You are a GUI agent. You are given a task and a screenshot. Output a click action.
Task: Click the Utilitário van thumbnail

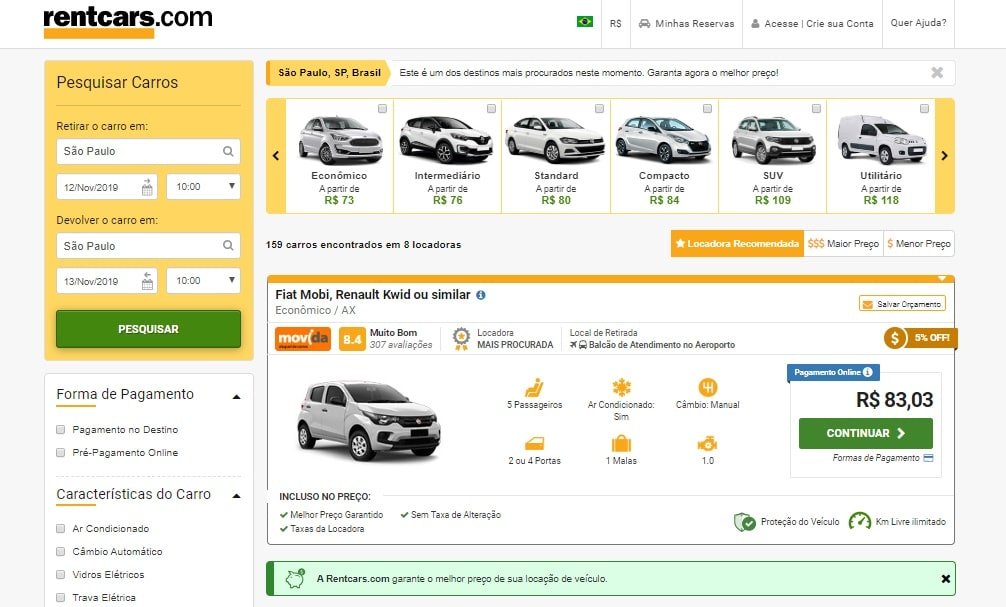point(882,139)
